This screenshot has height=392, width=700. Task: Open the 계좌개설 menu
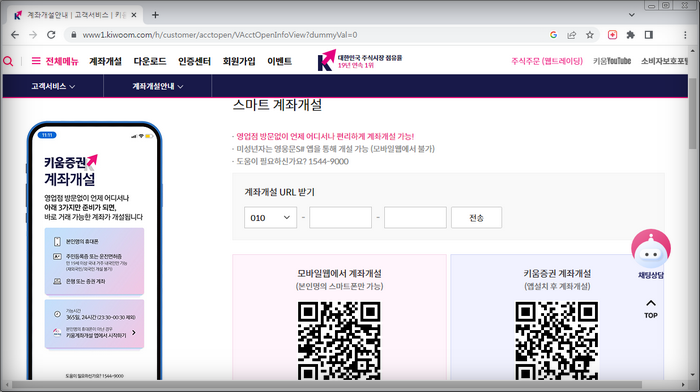click(x=105, y=61)
